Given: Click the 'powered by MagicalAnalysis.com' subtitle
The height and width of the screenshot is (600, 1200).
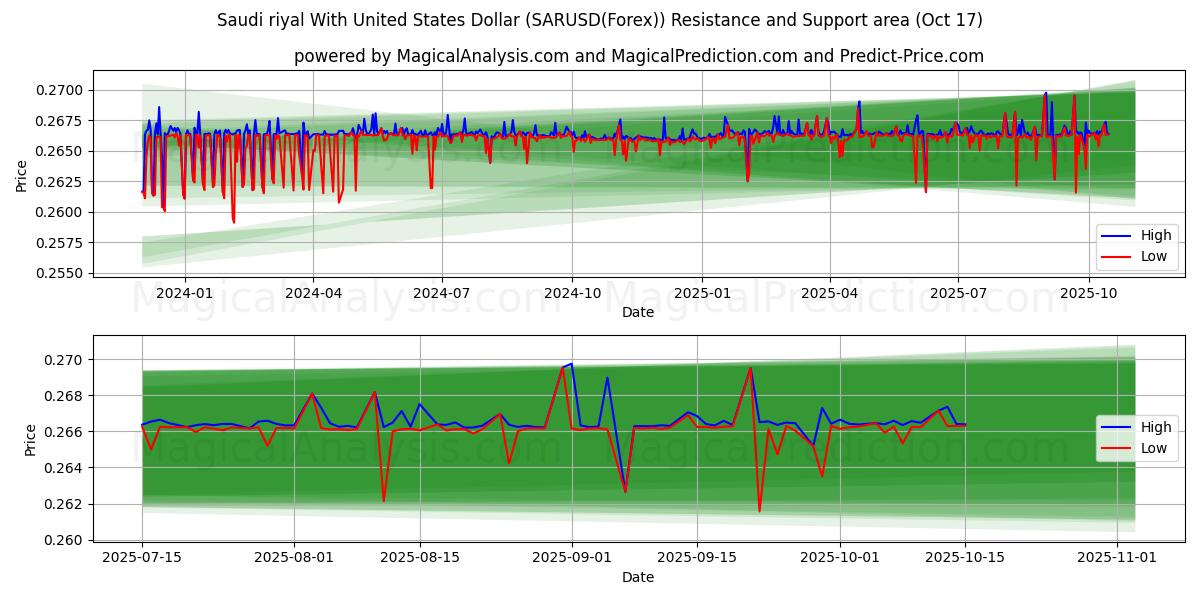Looking at the screenshot, I should pyautogui.click(x=638, y=56).
